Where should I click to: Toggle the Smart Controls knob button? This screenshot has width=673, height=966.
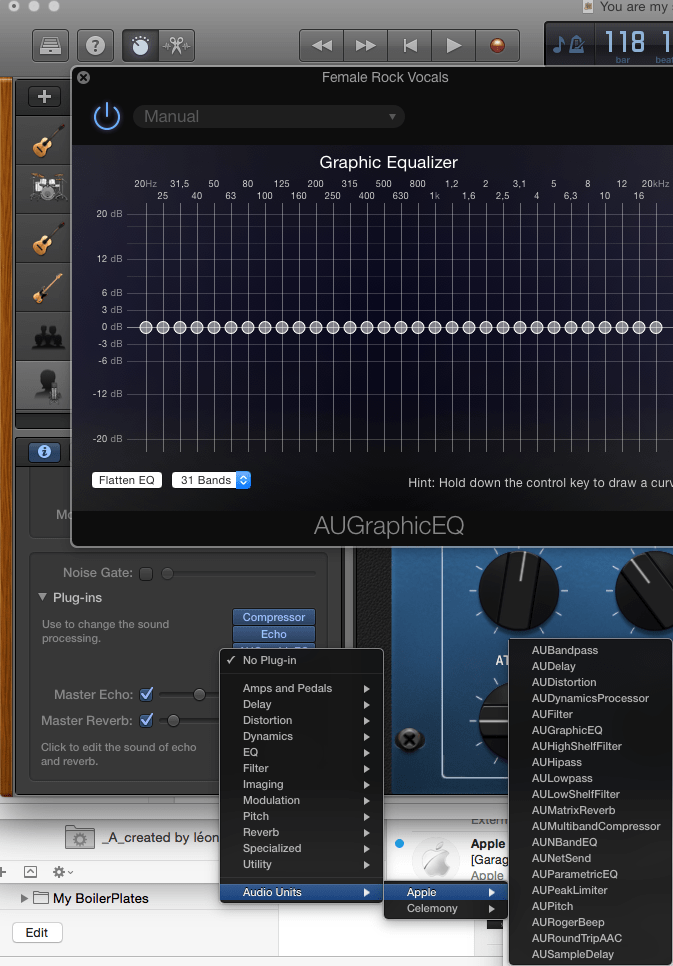point(141,46)
